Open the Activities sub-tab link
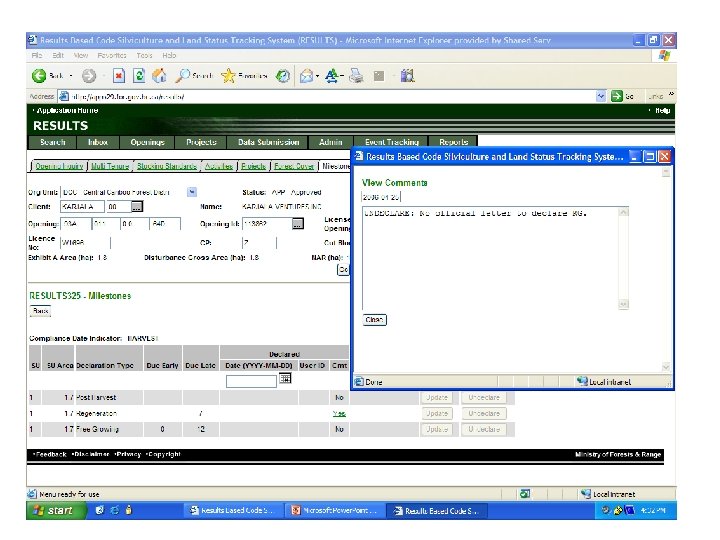The image size is (720, 540). (219, 166)
